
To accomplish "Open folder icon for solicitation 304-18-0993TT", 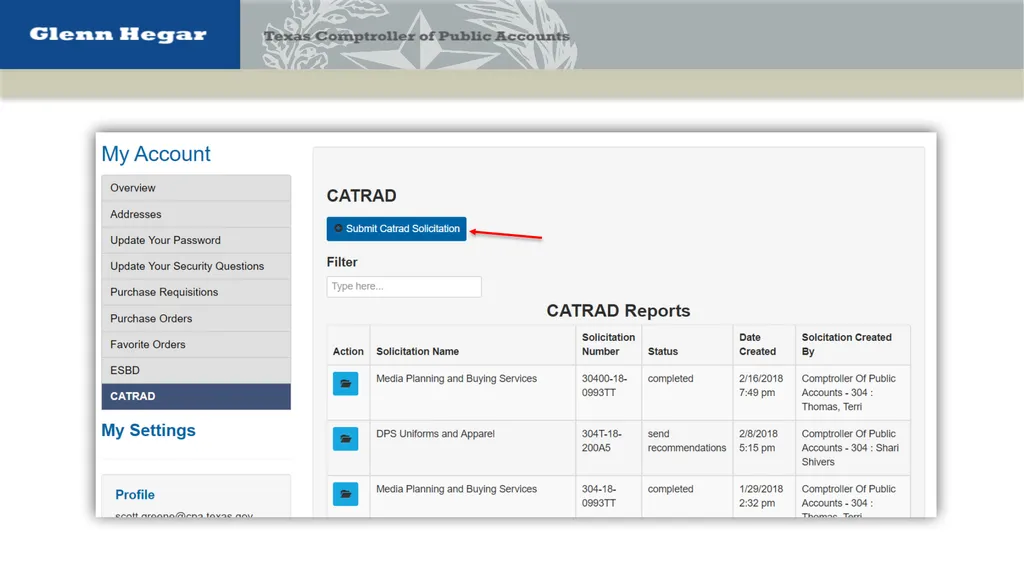I will 345,493.
